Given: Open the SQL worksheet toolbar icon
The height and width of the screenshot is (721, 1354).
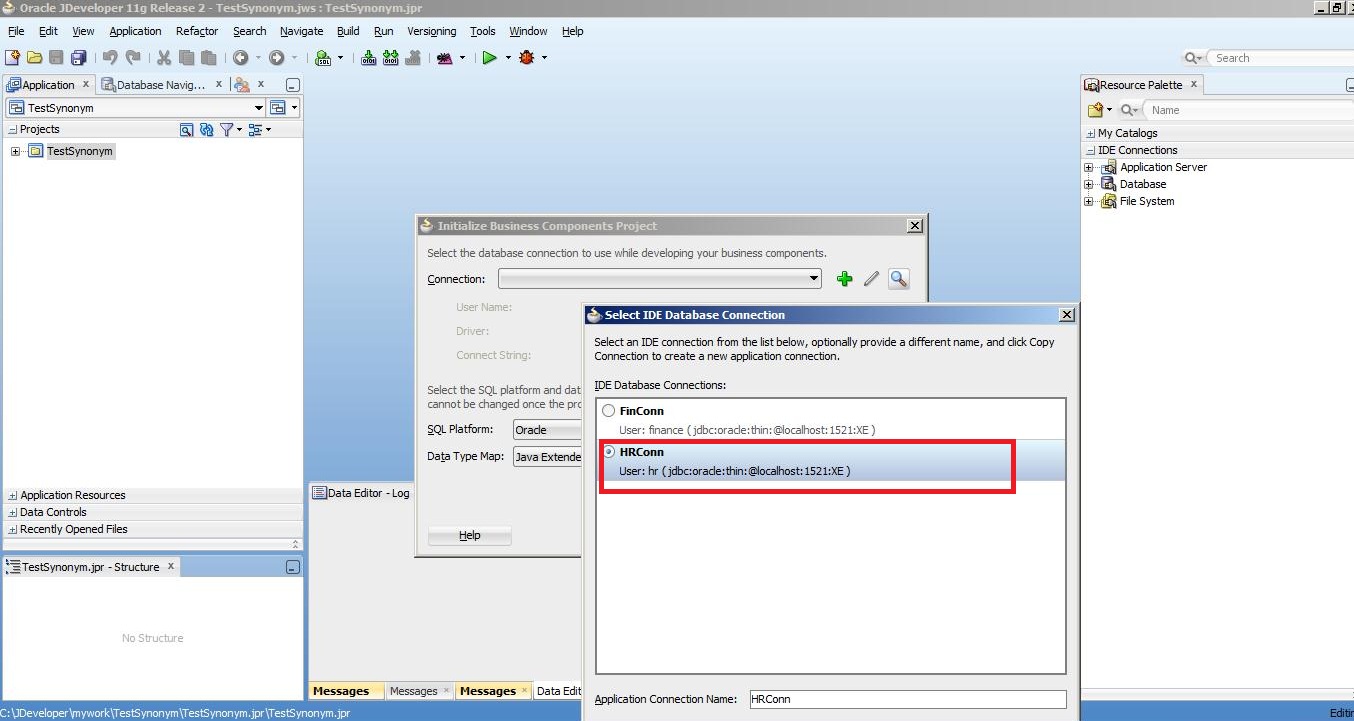Looking at the screenshot, I should 323,58.
